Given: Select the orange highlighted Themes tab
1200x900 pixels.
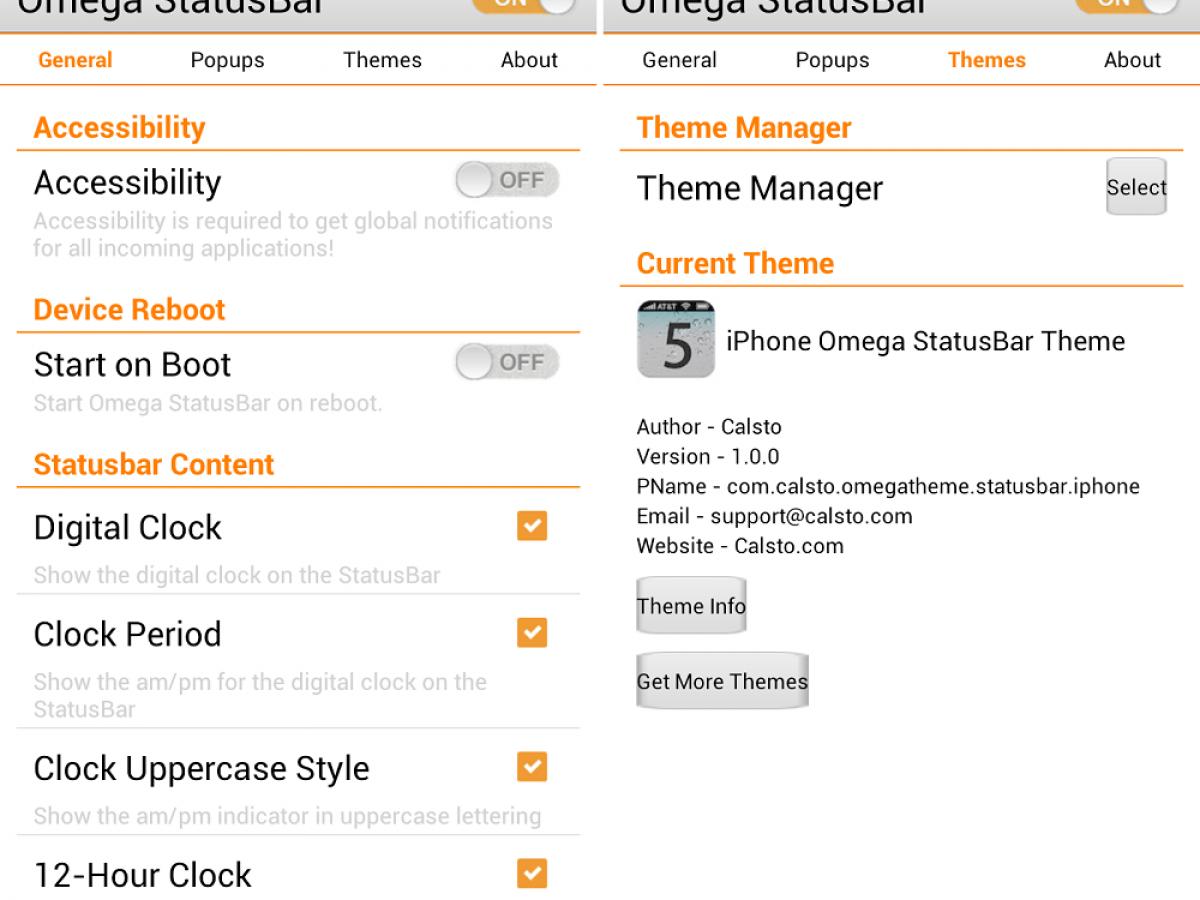Looking at the screenshot, I should pyautogui.click(x=986, y=60).
